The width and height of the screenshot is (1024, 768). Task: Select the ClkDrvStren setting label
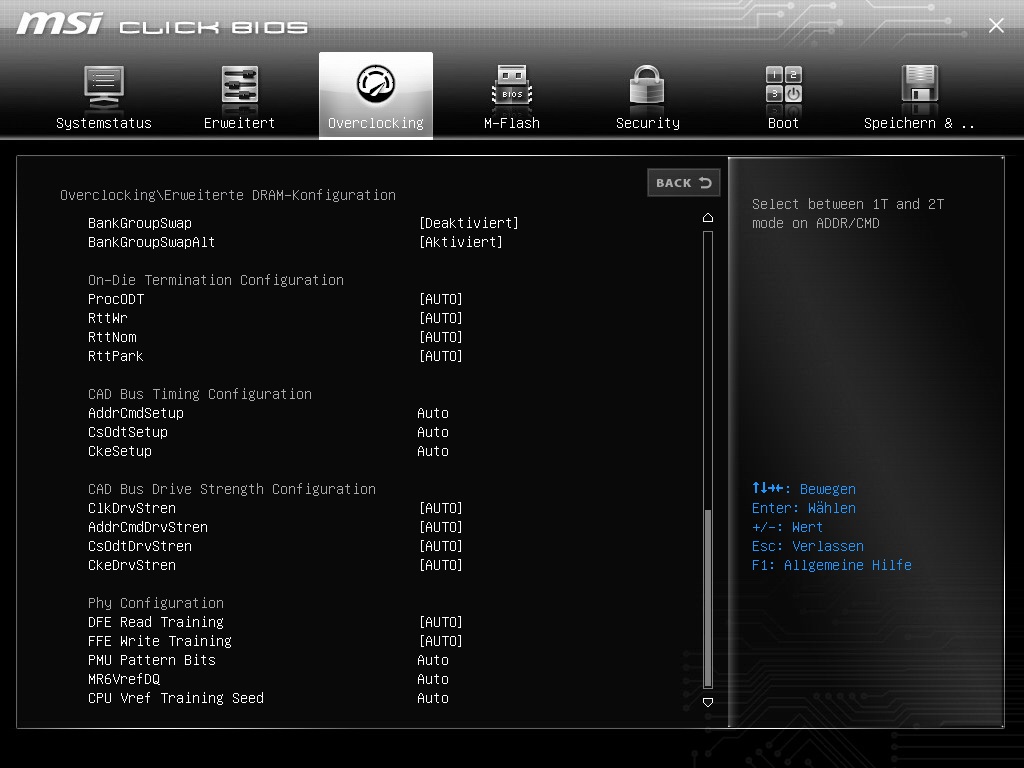[132, 508]
